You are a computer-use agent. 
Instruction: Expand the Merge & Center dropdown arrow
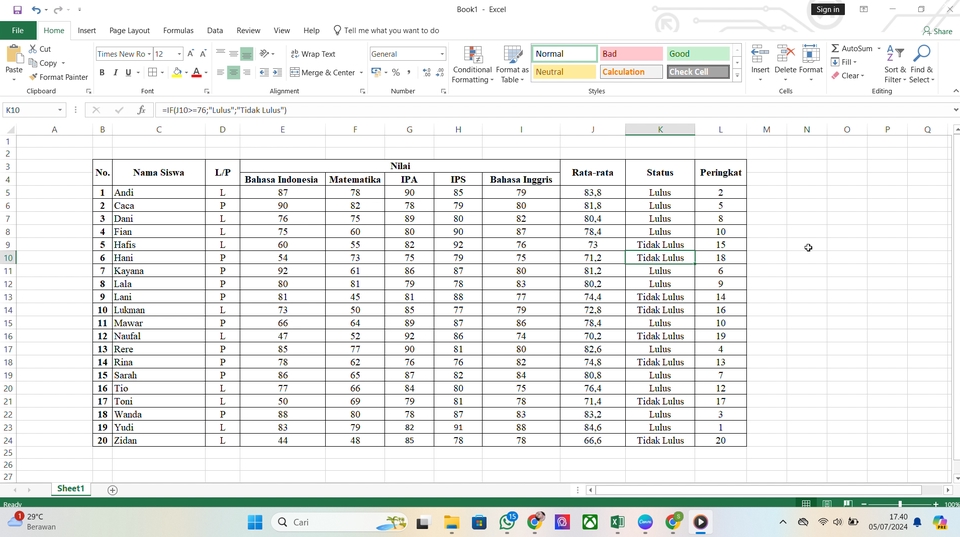click(361, 72)
